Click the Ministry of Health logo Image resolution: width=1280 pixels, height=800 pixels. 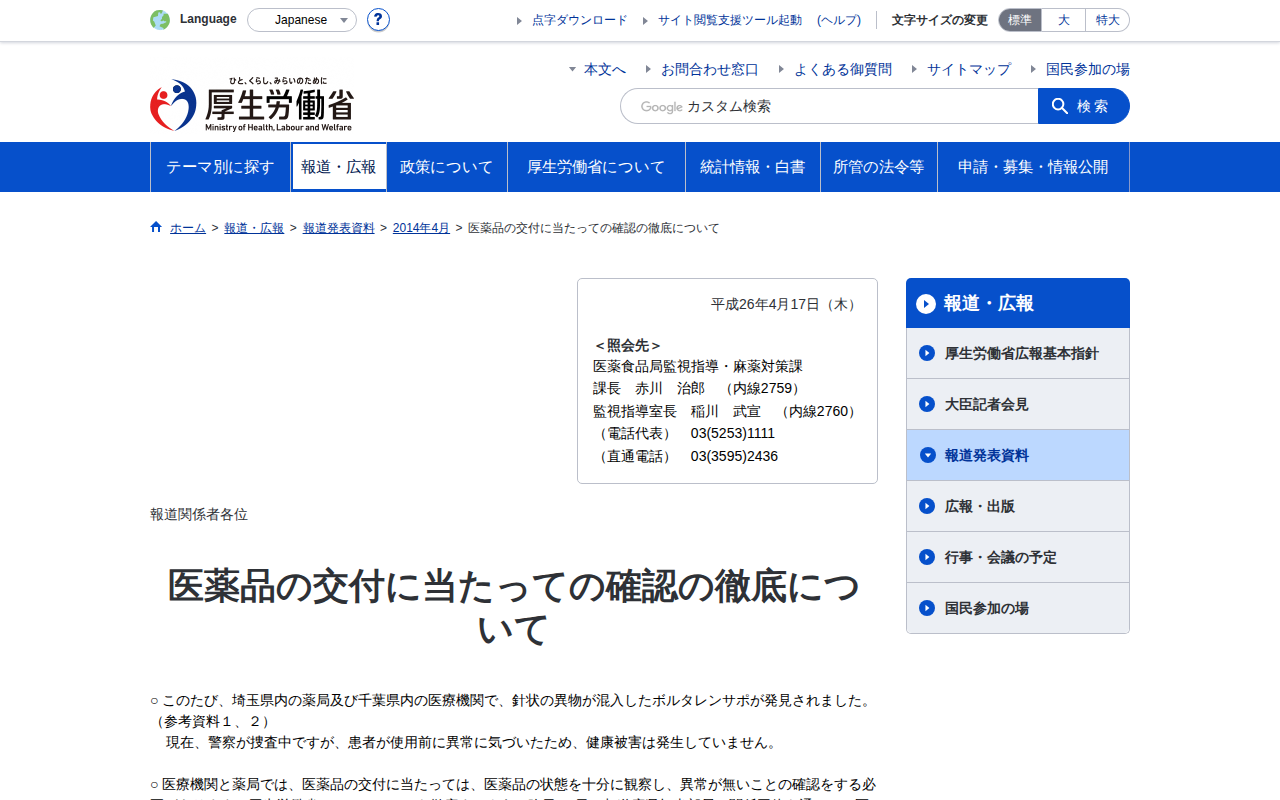pyautogui.click(x=252, y=104)
